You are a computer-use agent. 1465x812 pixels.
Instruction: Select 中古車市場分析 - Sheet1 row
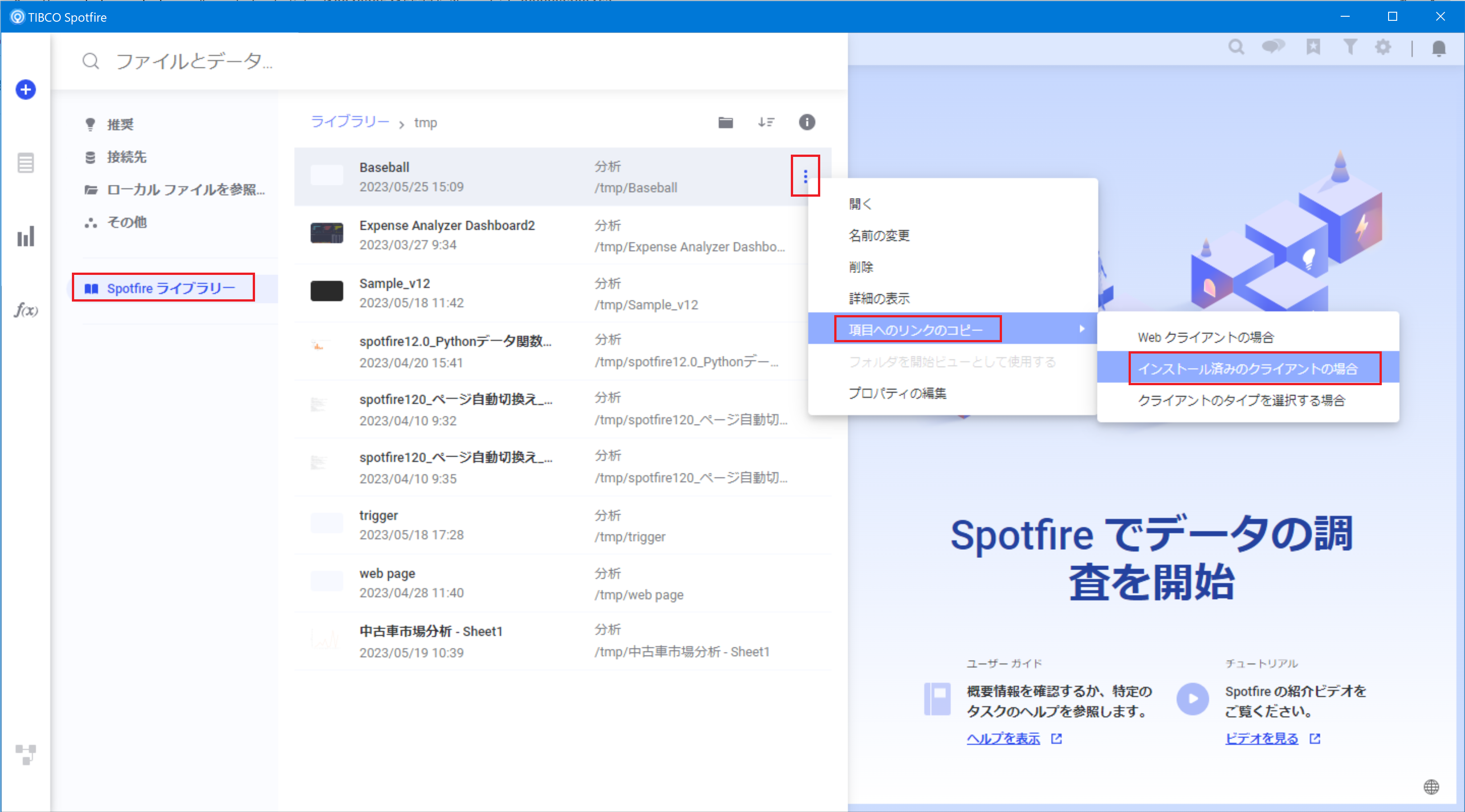coord(562,641)
